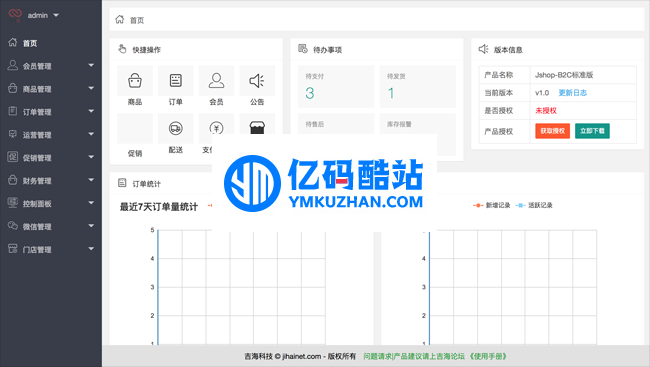Click the orange 获取授权 button
Viewport: 650px width, 367px height.
click(x=552, y=131)
